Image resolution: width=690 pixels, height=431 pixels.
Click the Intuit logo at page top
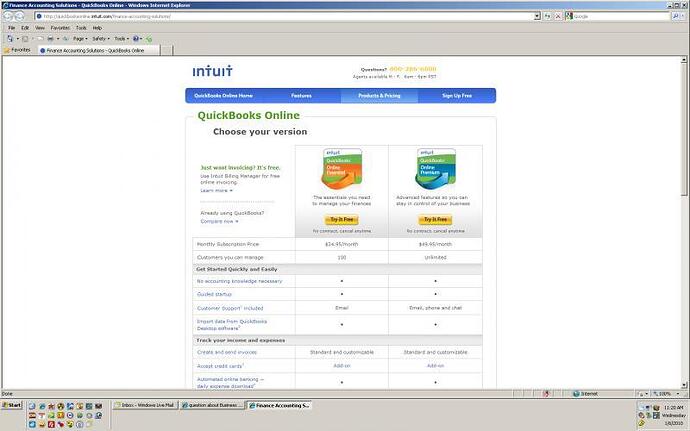(x=213, y=71)
